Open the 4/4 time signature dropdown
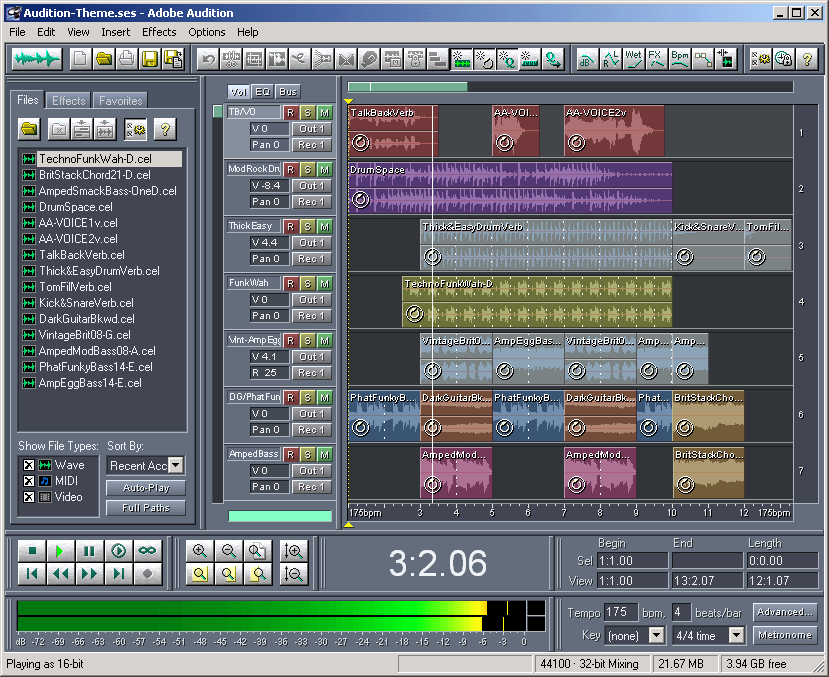Image resolution: width=829 pixels, height=677 pixels. [736, 635]
